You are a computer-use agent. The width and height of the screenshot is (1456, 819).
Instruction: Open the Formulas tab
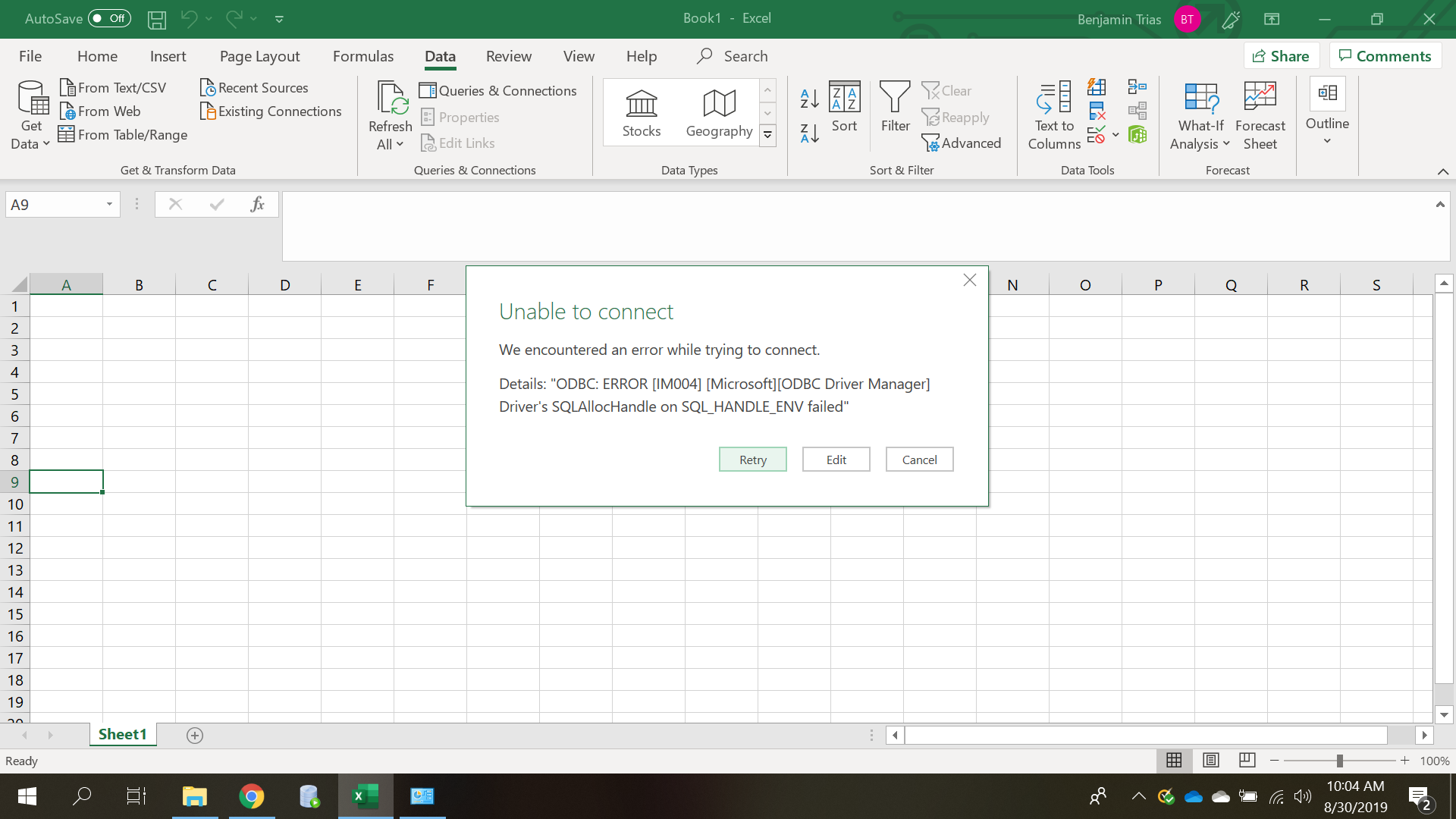(x=363, y=57)
